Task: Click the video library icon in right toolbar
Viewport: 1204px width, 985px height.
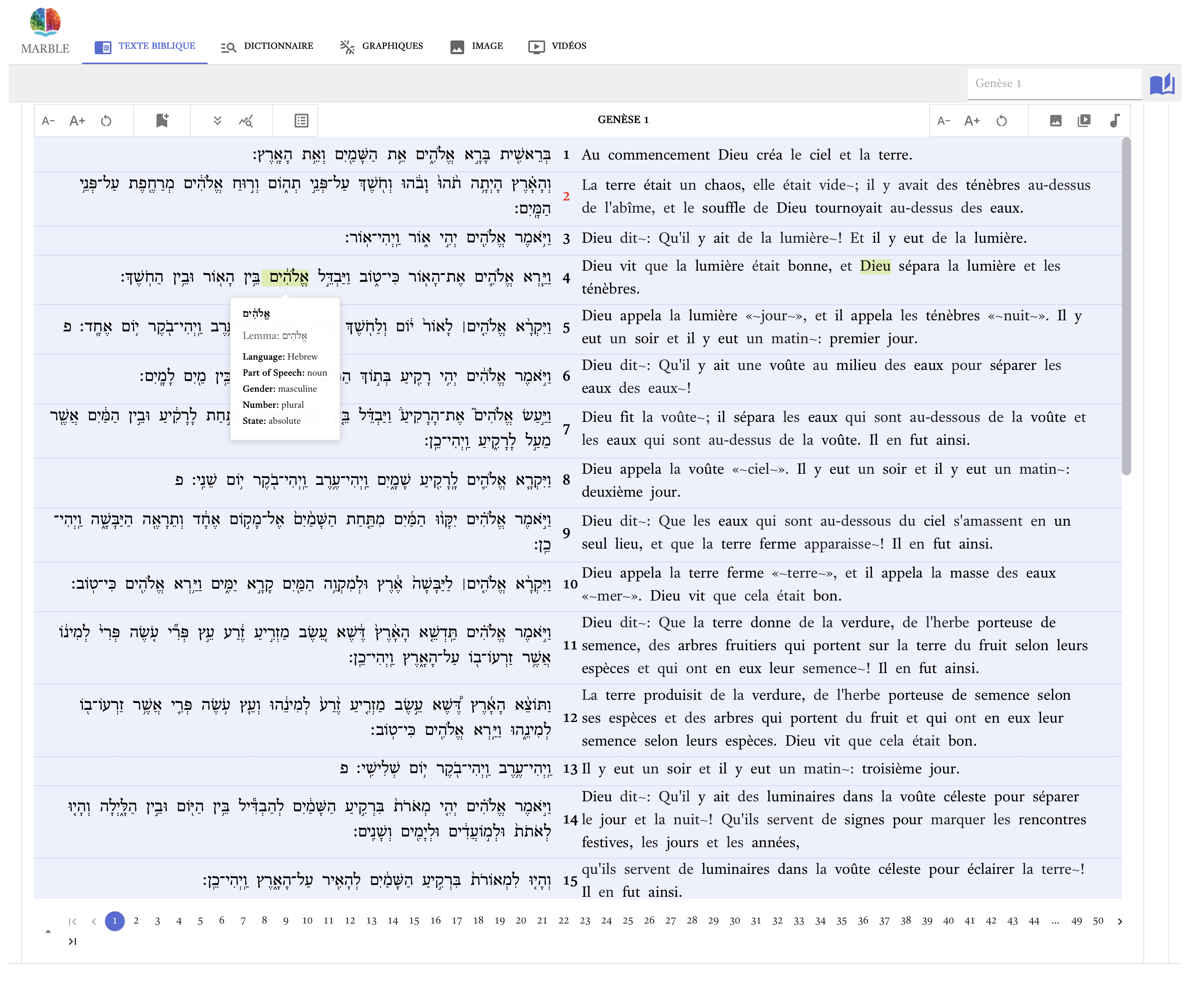Action: click(x=1084, y=120)
